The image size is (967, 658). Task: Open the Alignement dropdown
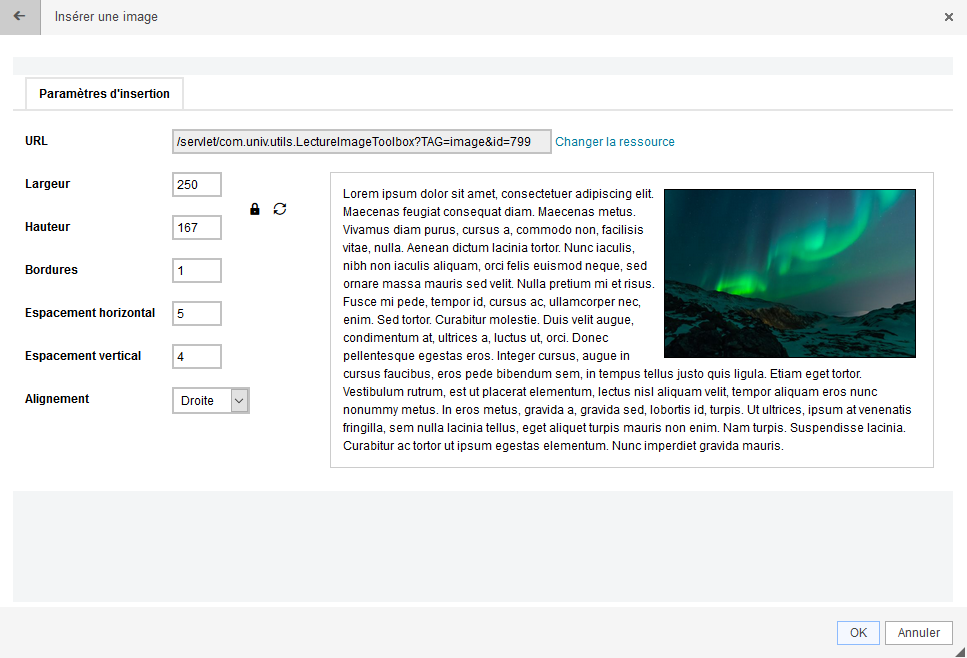211,401
